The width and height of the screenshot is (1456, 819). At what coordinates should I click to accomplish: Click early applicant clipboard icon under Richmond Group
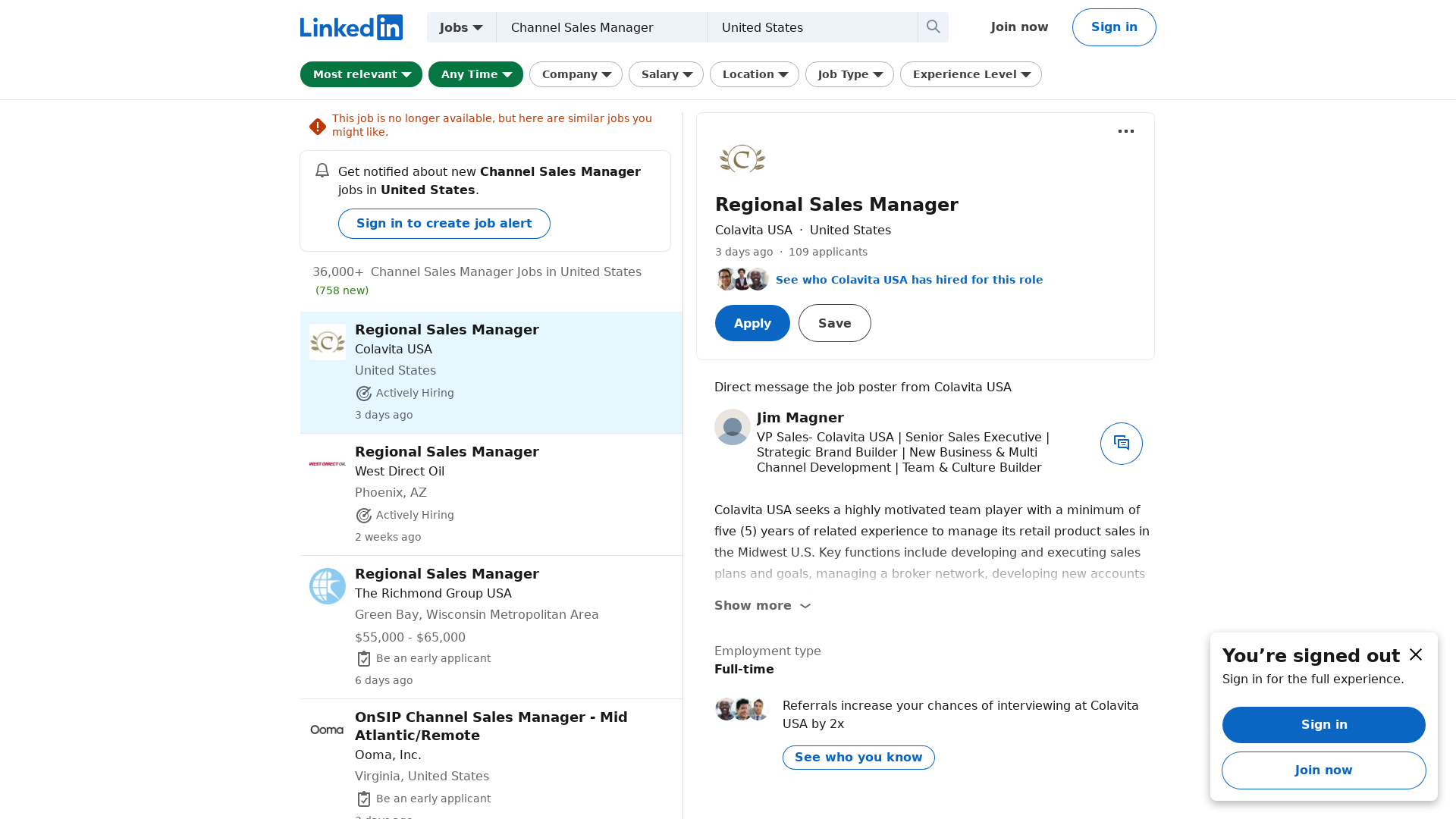pyautogui.click(x=364, y=659)
